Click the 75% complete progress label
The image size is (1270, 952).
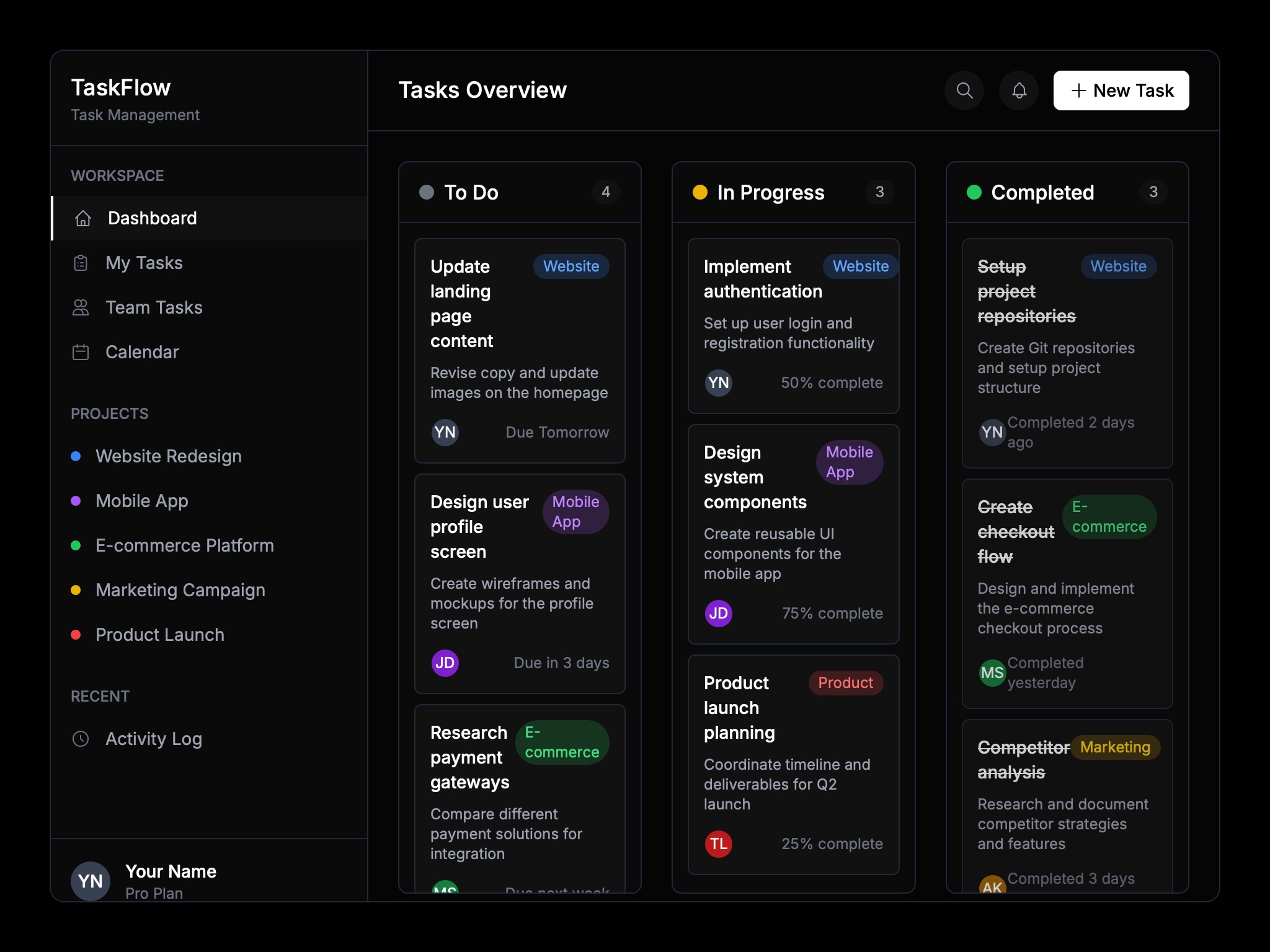pyautogui.click(x=832, y=614)
